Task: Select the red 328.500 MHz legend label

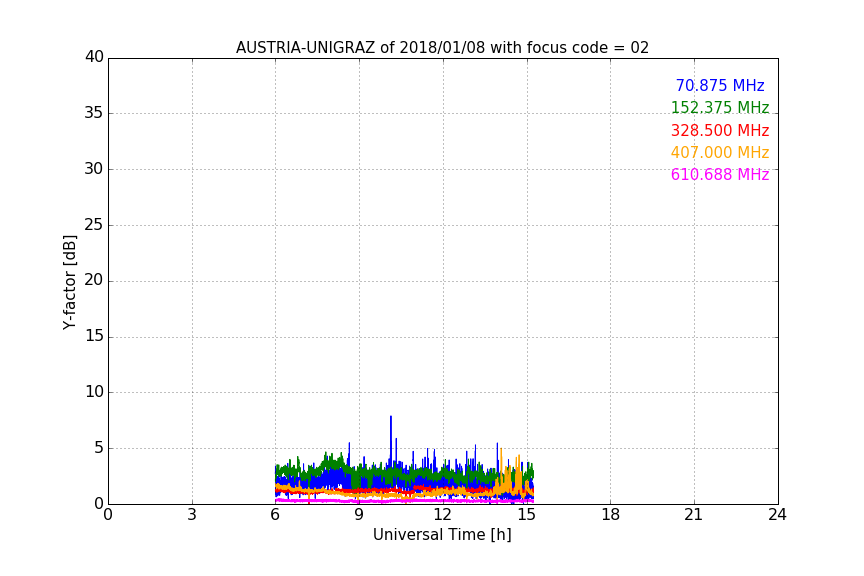Action: pyautogui.click(x=720, y=131)
